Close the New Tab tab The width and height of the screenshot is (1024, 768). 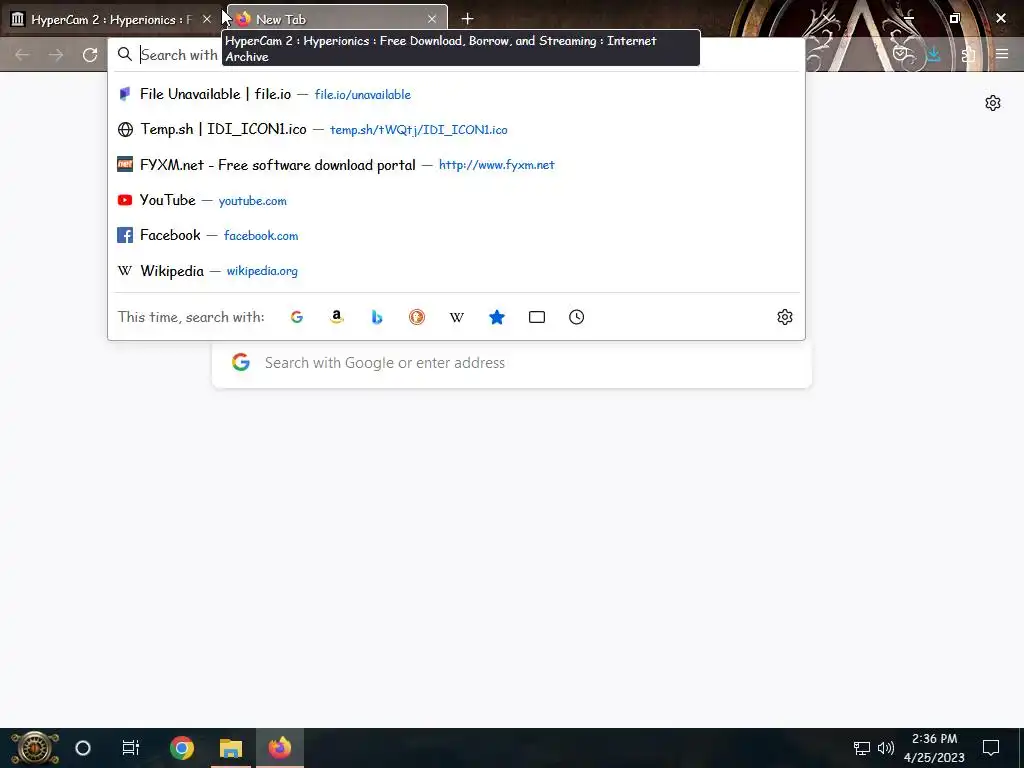(432, 19)
